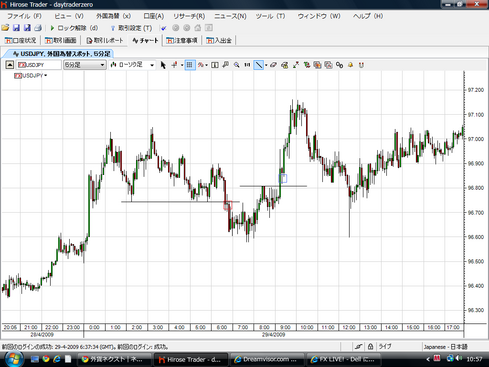Click 'Japanese - 日本語' in status bar
This screenshot has height=367, width=489.
pyautogui.click(x=445, y=347)
